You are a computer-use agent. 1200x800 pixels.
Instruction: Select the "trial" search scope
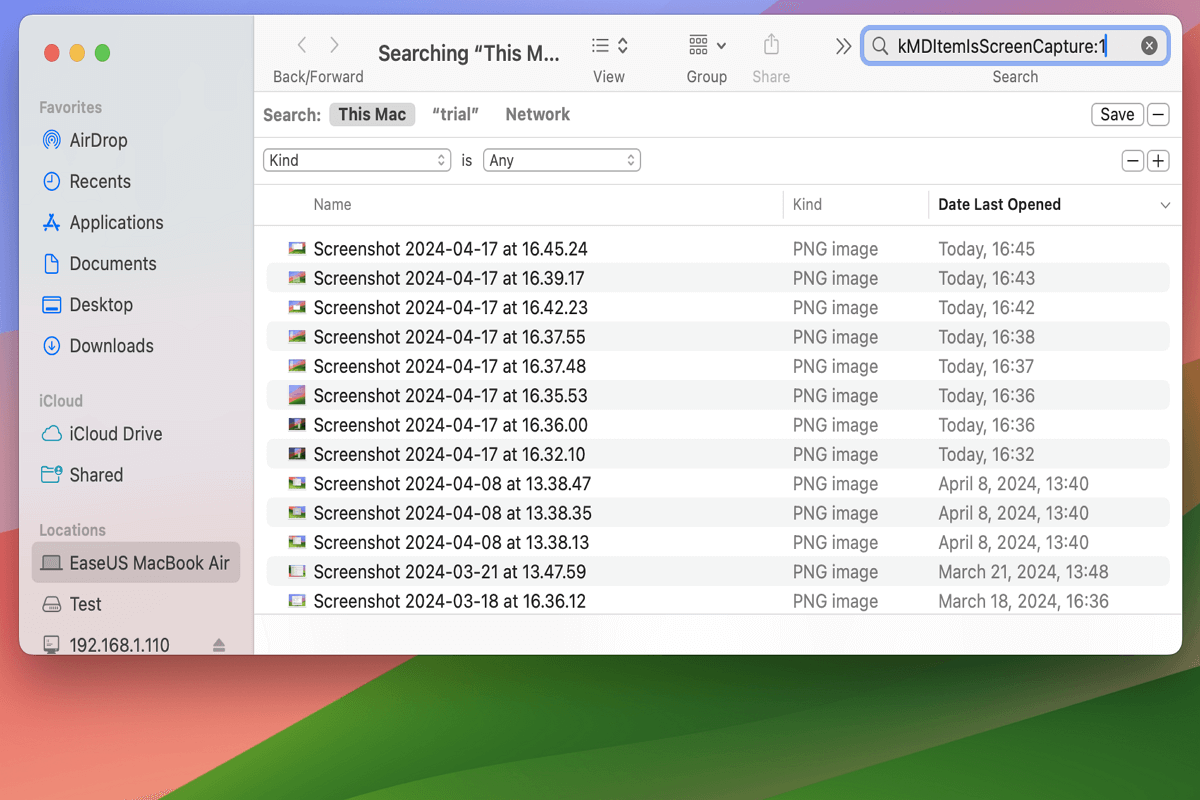[x=455, y=114]
